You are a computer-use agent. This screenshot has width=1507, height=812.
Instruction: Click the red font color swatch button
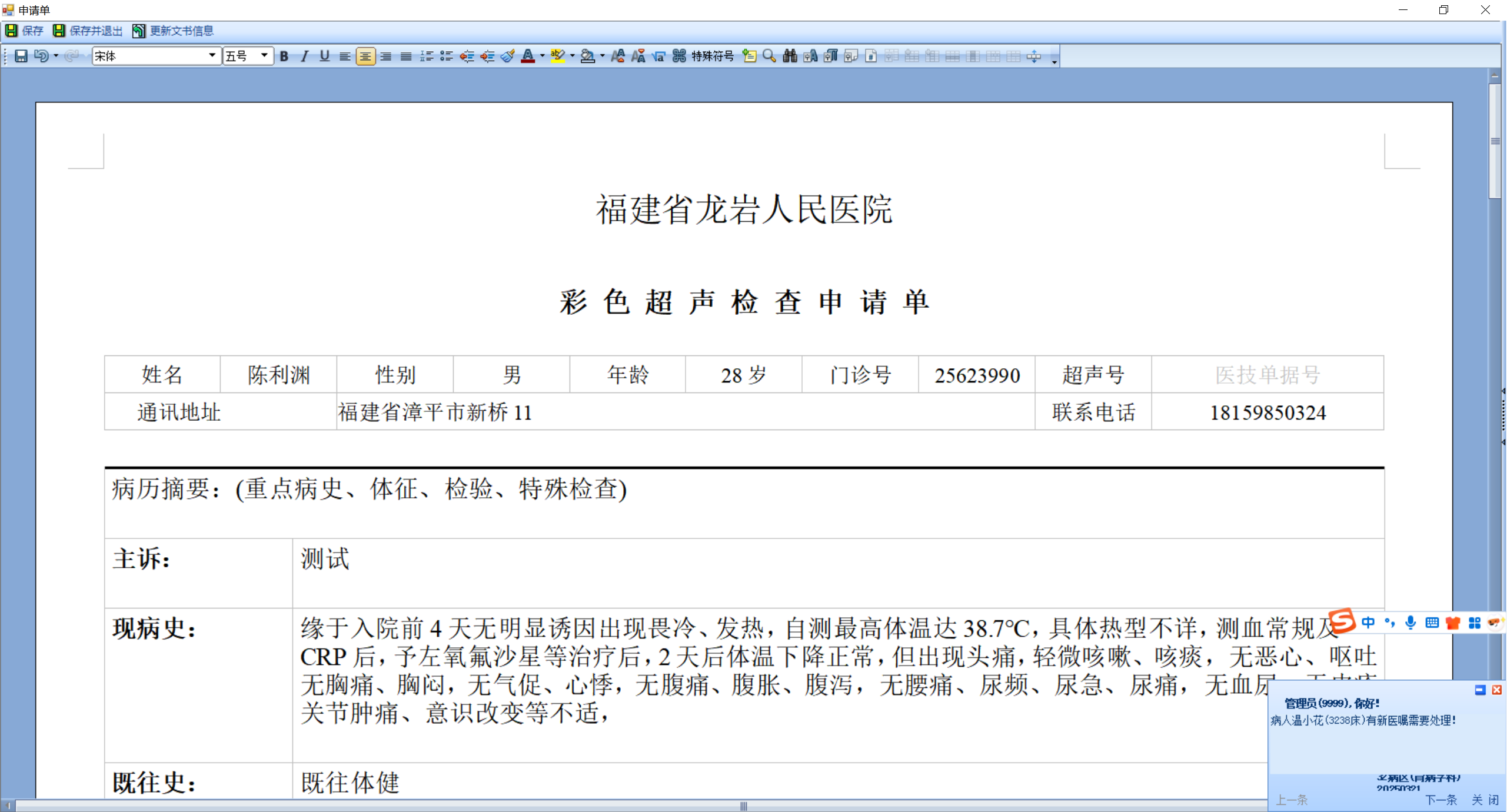point(528,56)
